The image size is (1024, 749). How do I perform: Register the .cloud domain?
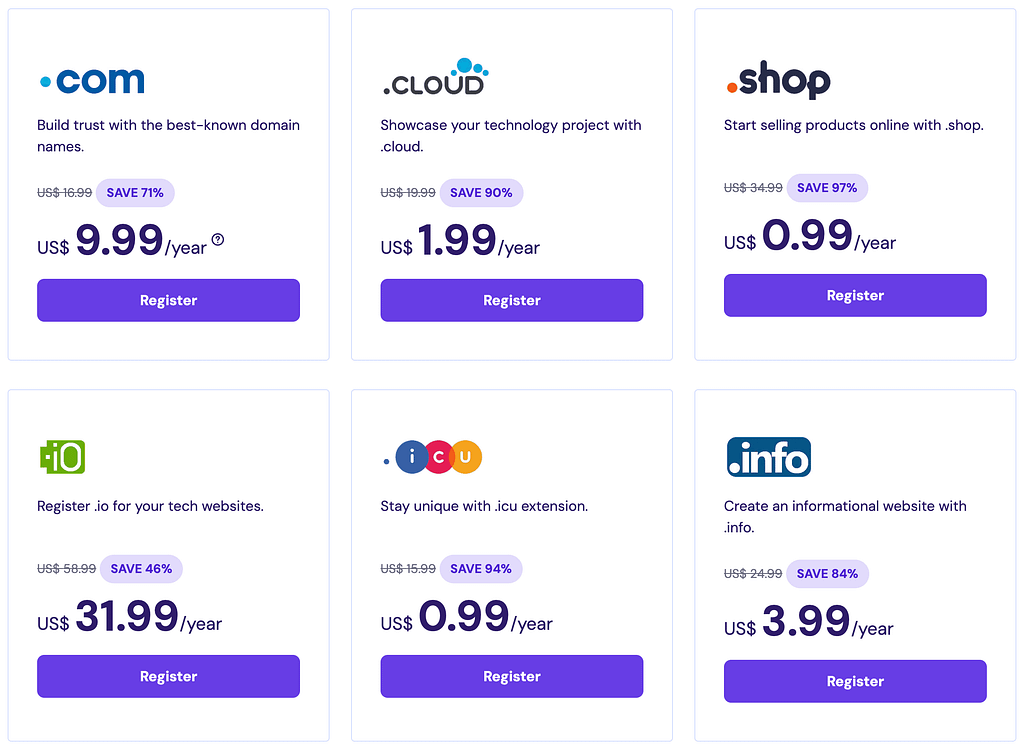tap(511, 300)
